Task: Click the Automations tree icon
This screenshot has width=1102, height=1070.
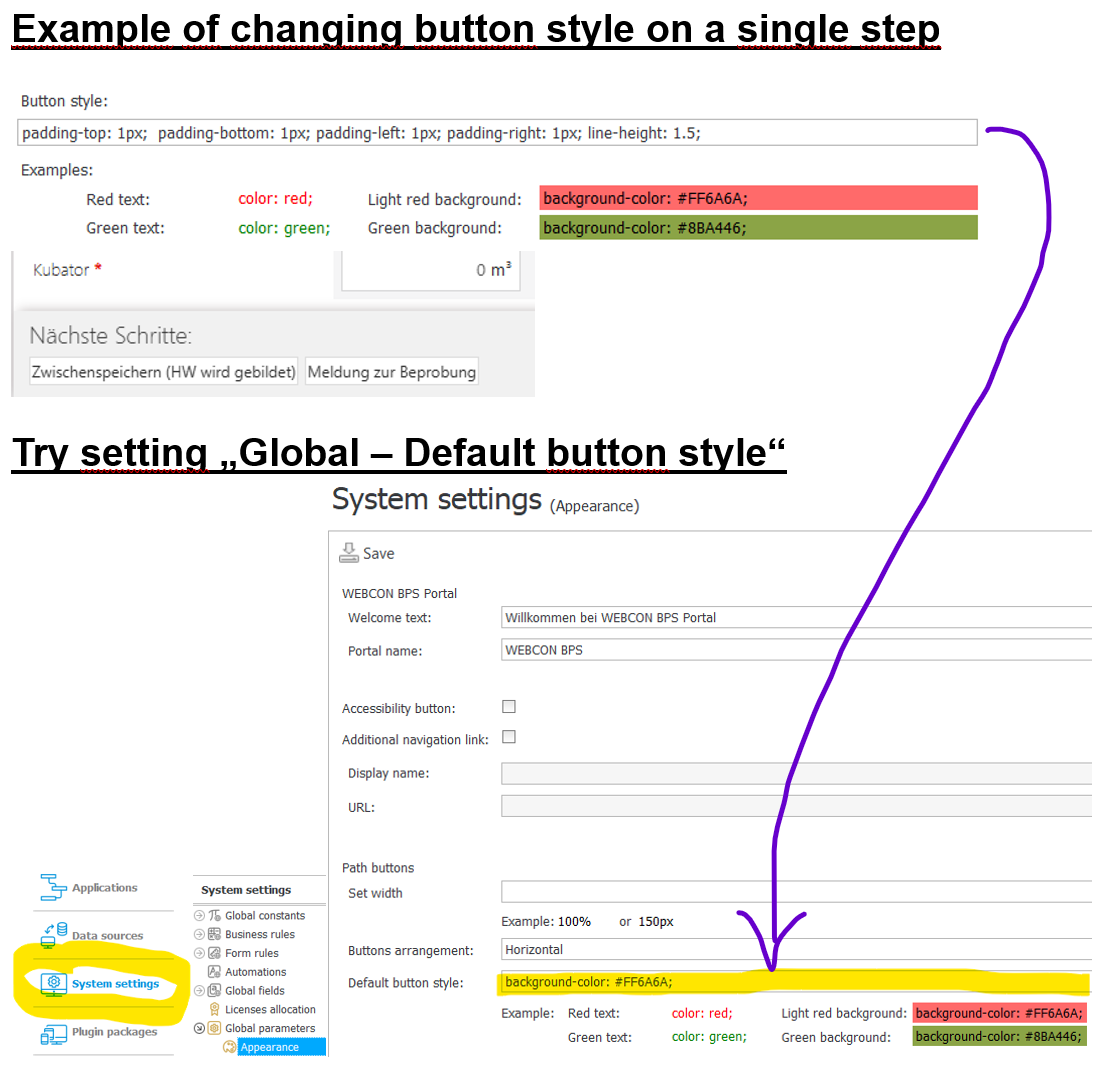Action: [x=215, y=972]
